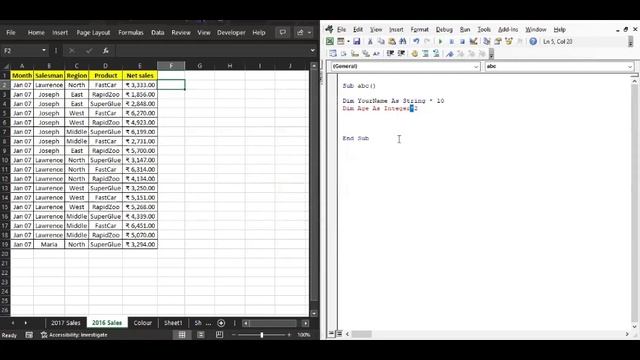Open VBA Standard toolbar options arrow
The height and width of the screenshot is (360, 640).
631,42
